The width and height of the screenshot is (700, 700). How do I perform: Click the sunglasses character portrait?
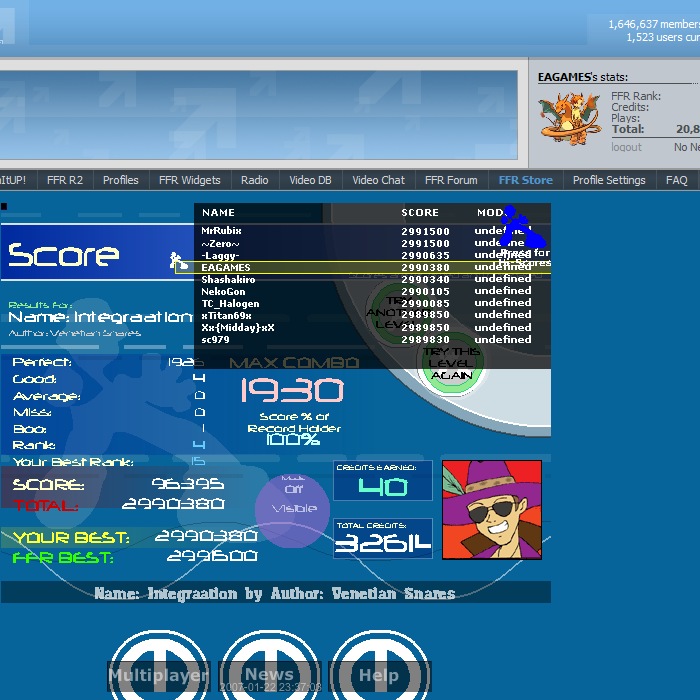coord(492,509)
